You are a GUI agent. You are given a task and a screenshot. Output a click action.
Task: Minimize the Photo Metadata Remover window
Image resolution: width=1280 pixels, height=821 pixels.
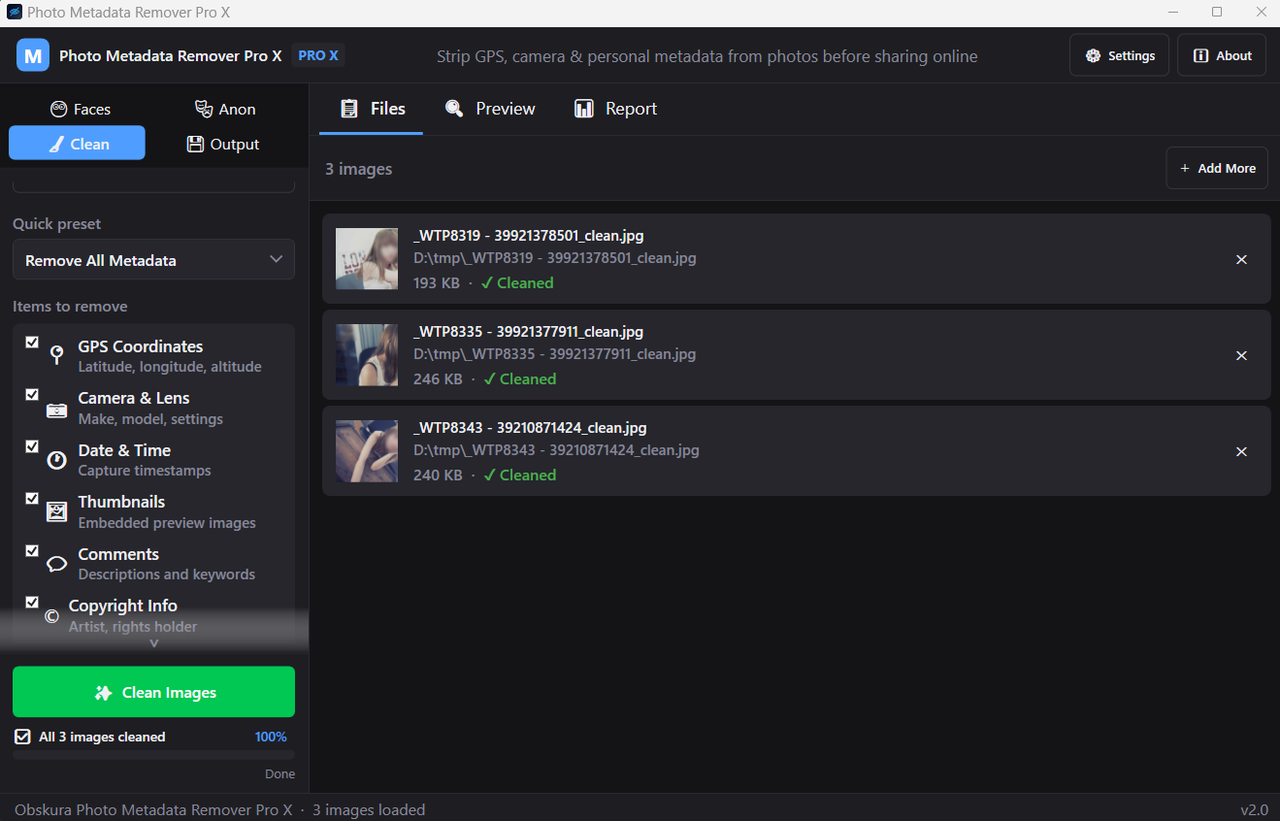pos(1171,12)
